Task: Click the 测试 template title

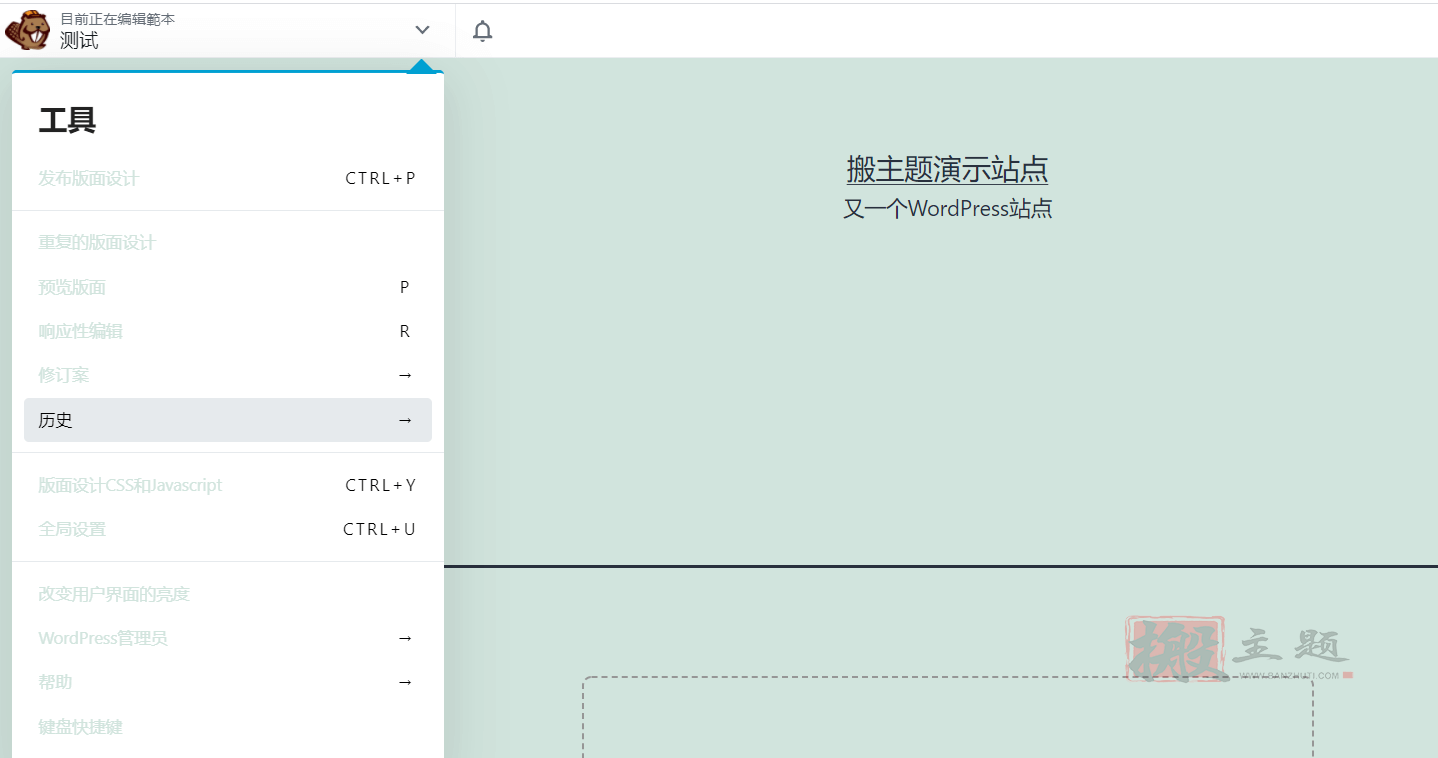Action: pyautogui.click(x=79, y=40)
